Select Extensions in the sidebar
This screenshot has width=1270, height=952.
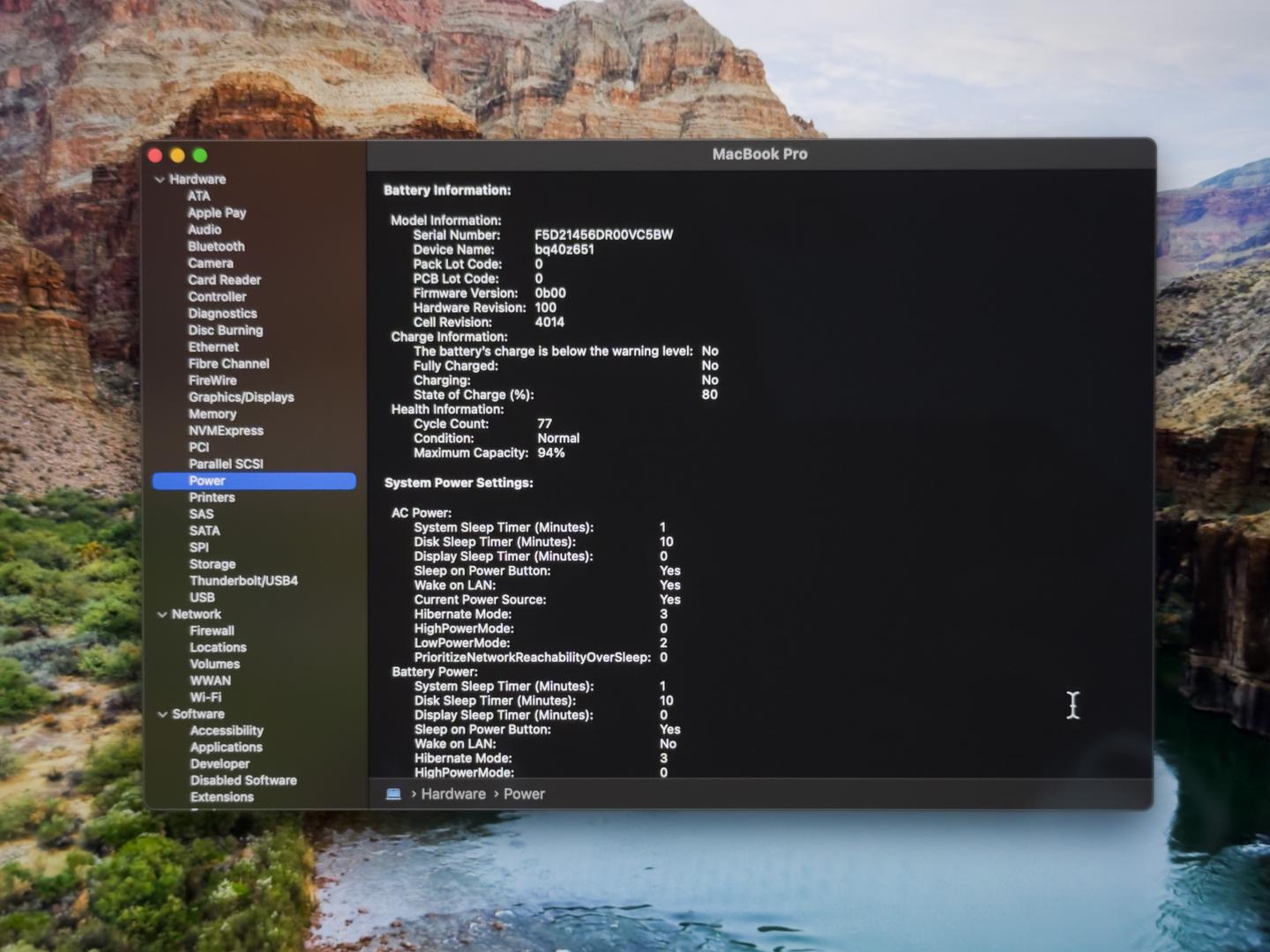point(222,799)
